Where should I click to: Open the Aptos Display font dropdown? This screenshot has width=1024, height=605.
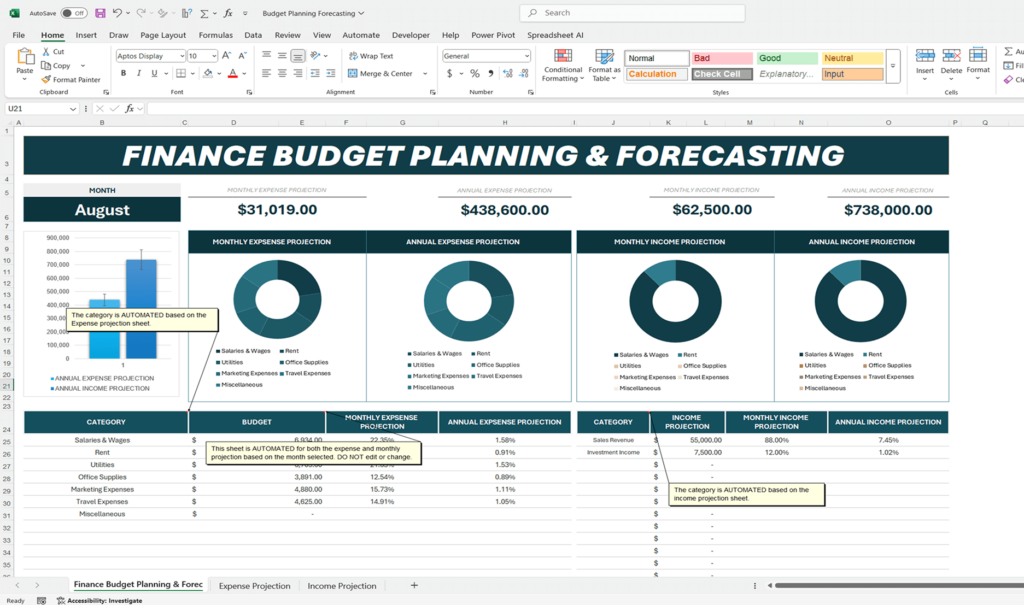point(181,56)
